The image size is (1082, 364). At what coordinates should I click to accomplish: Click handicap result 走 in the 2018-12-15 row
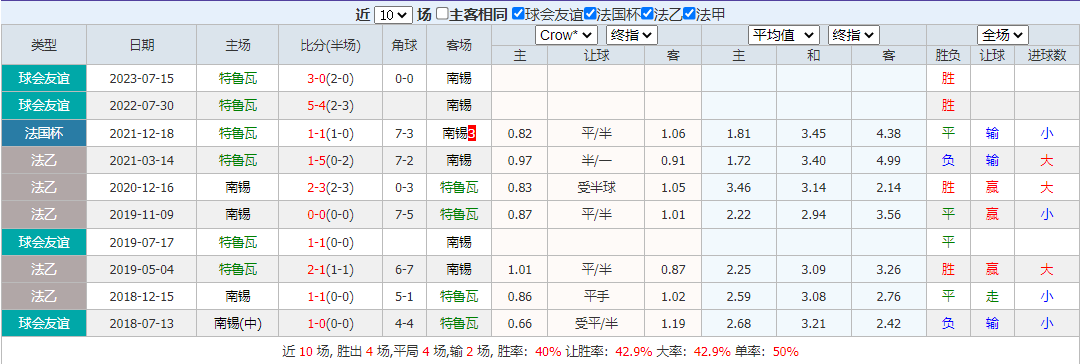click(992, 296)
